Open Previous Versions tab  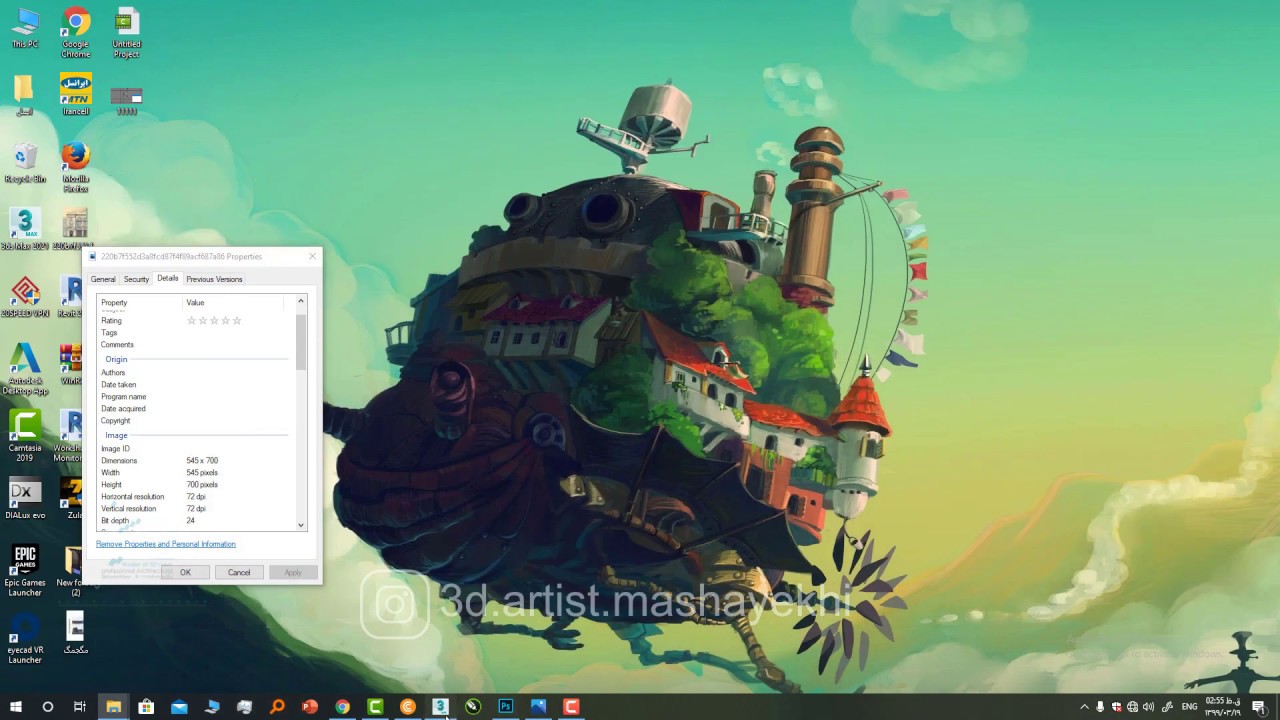(214, 279)
